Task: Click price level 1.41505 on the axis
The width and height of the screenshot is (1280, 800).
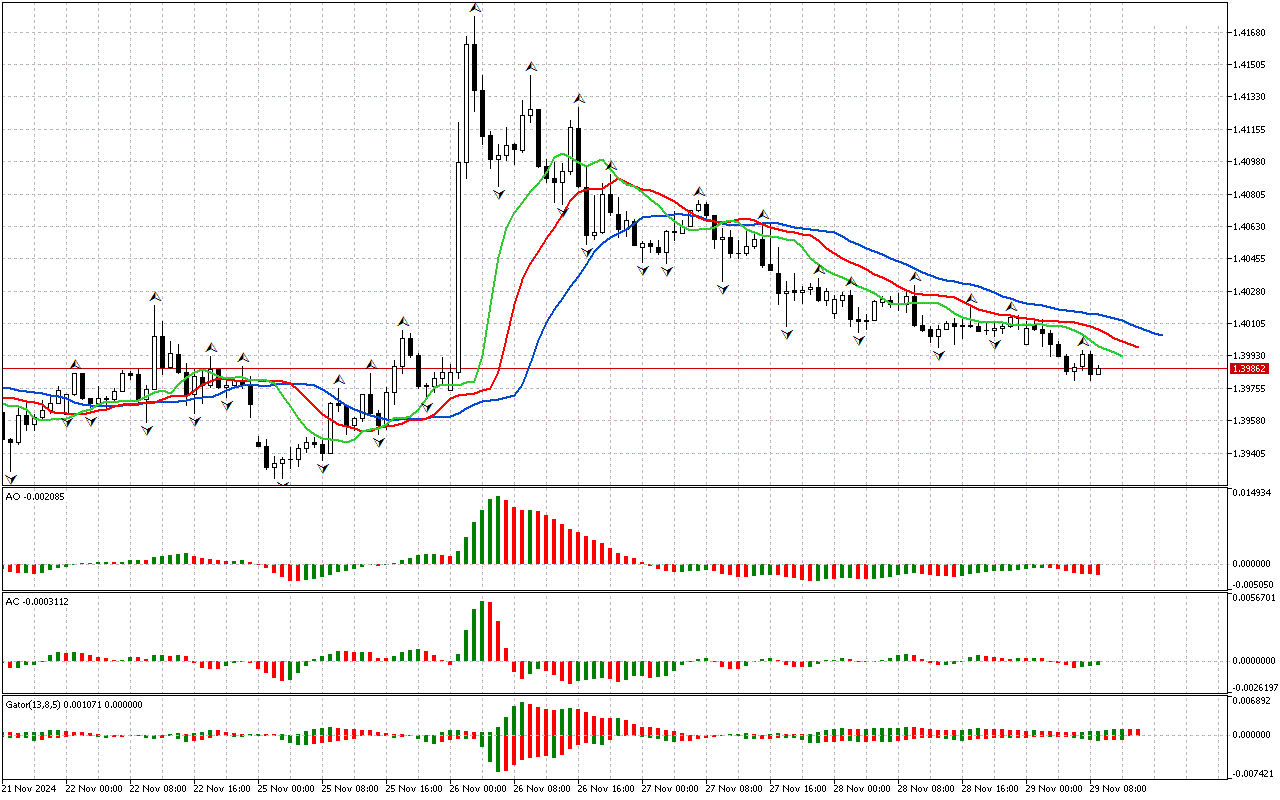Action: tap(1249, 65)
